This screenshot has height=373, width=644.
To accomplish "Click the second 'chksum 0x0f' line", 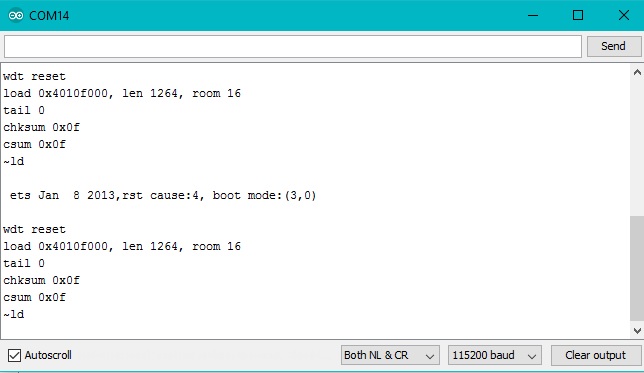I will tap(41, 280).
